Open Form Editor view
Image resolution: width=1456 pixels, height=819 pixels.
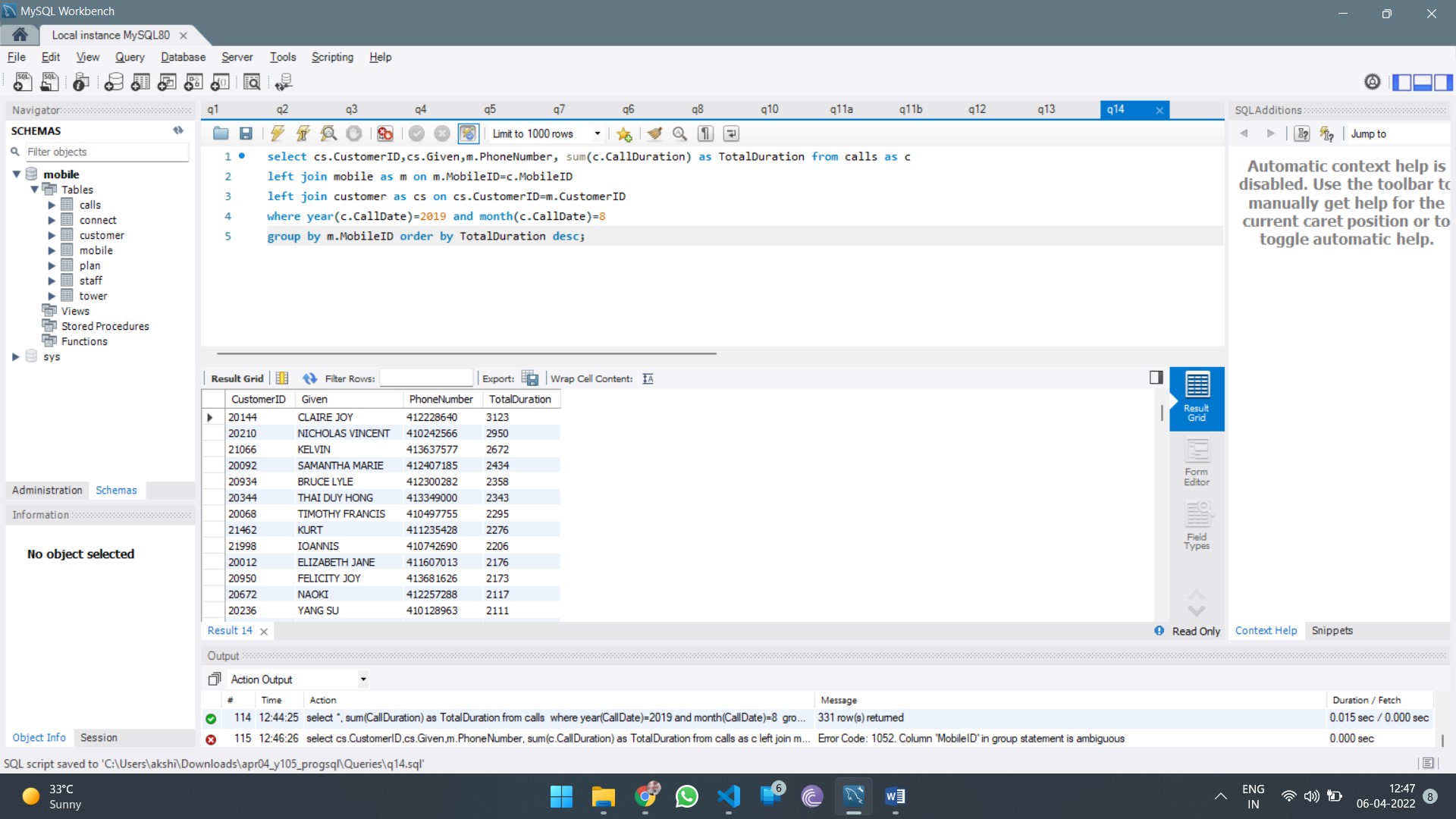pos(1197,463)
